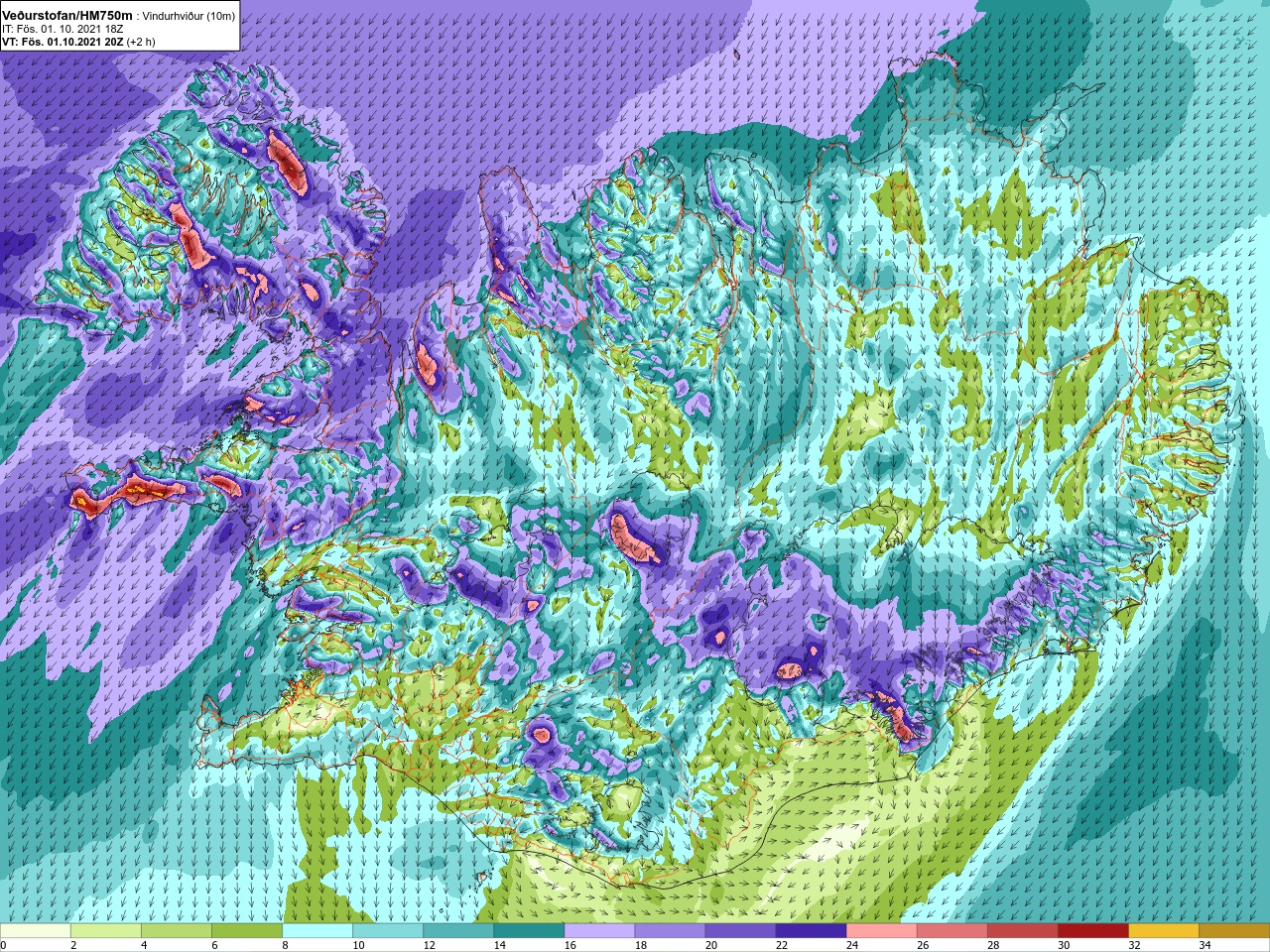The width and height of the screenshot is (1270, 952).
Task: Click the legend value 32
Action: (x=1134, y=945)
